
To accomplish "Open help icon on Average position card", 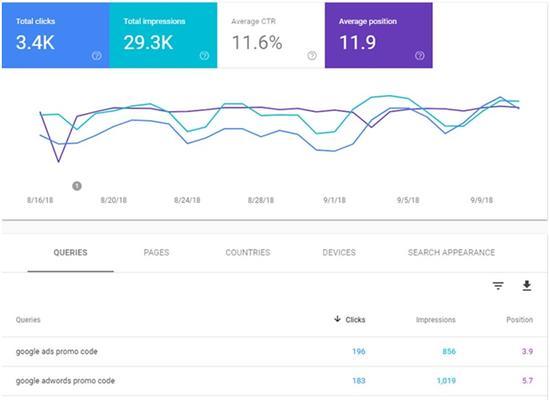I will point(420,55).
